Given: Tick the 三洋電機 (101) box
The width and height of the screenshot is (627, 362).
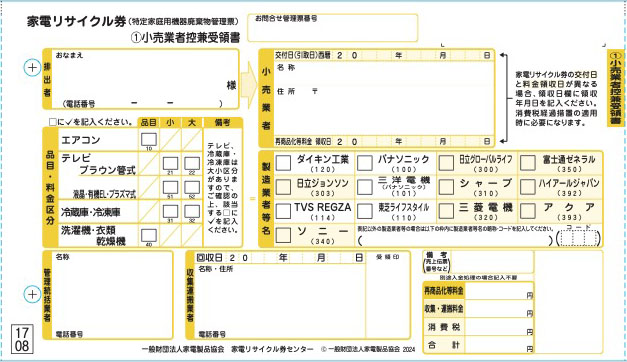Looking at the screenshot, I should point(365,187).
